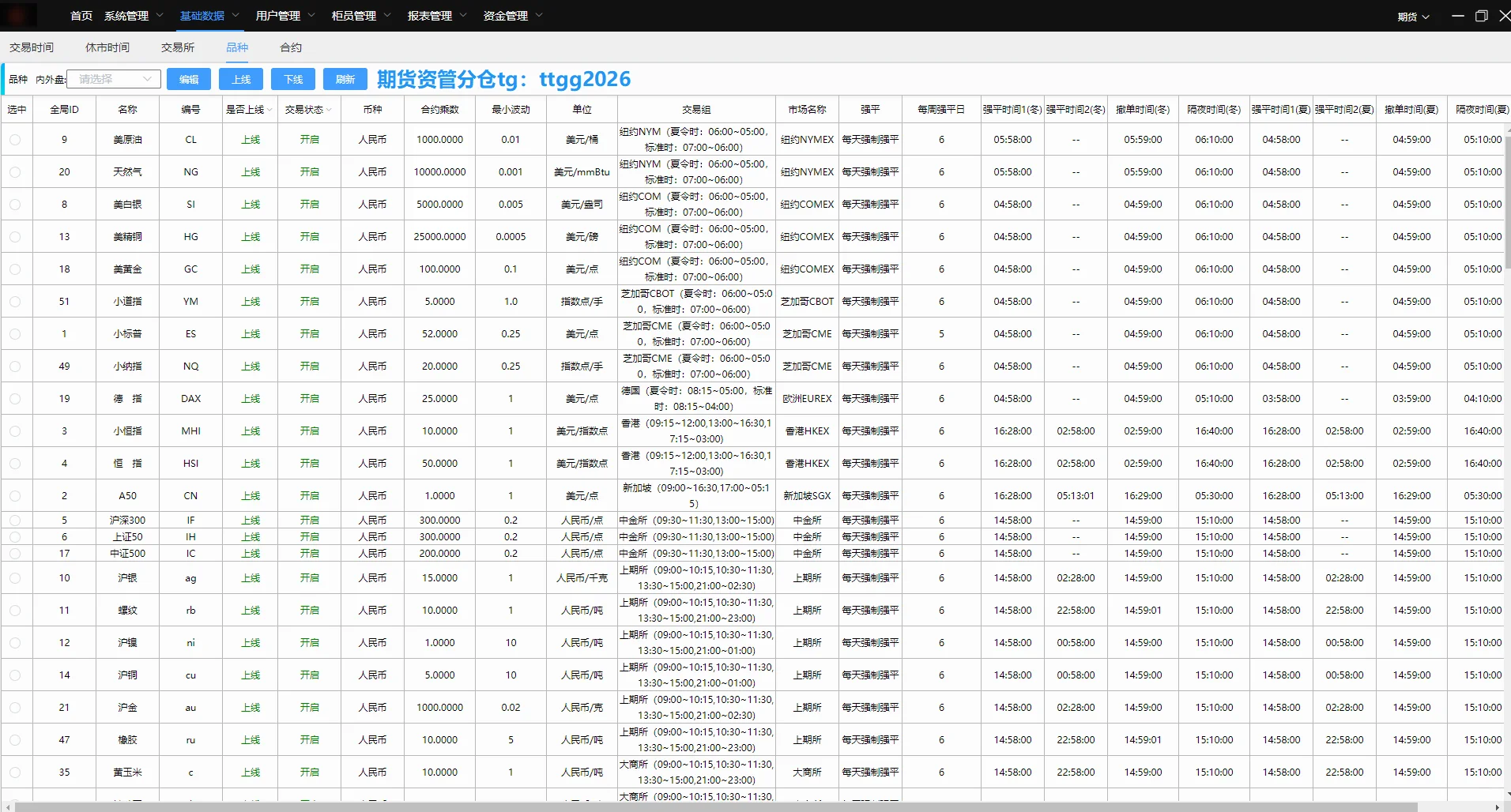Viewport: 1511px width, 812px height.
Task: Open the 内外盘 请选择 dropdown
Action: point(113,79)
